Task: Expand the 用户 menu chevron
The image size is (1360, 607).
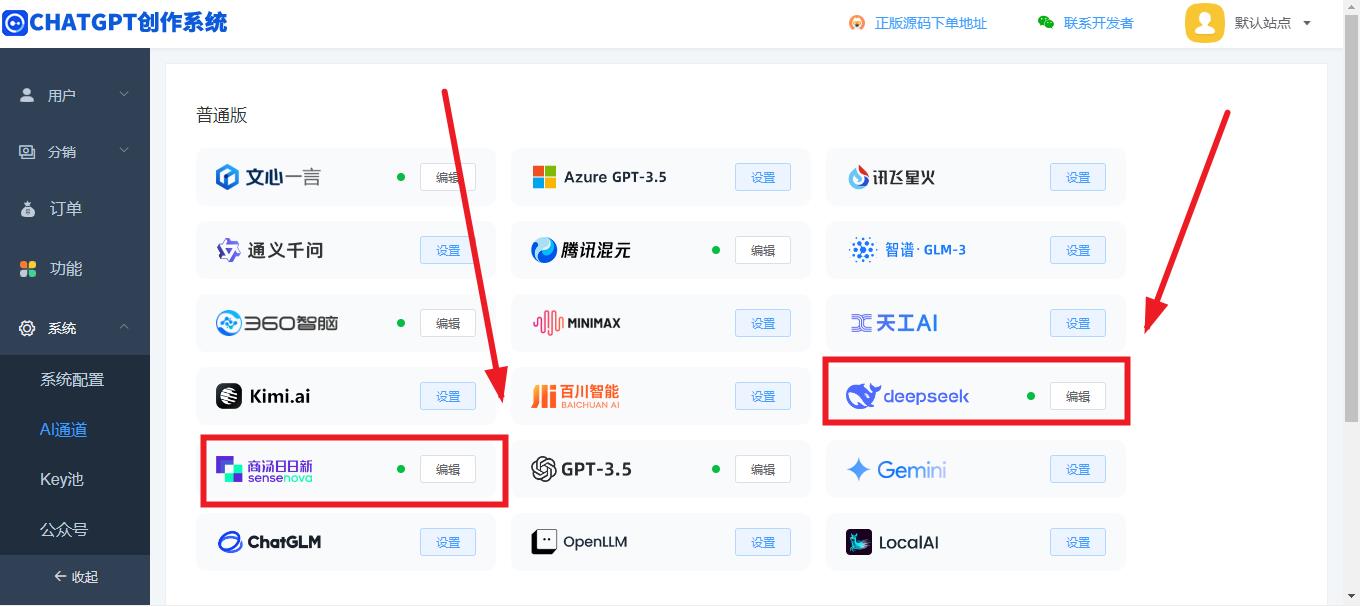Action: pyautogui.click(x=124, y=95)
